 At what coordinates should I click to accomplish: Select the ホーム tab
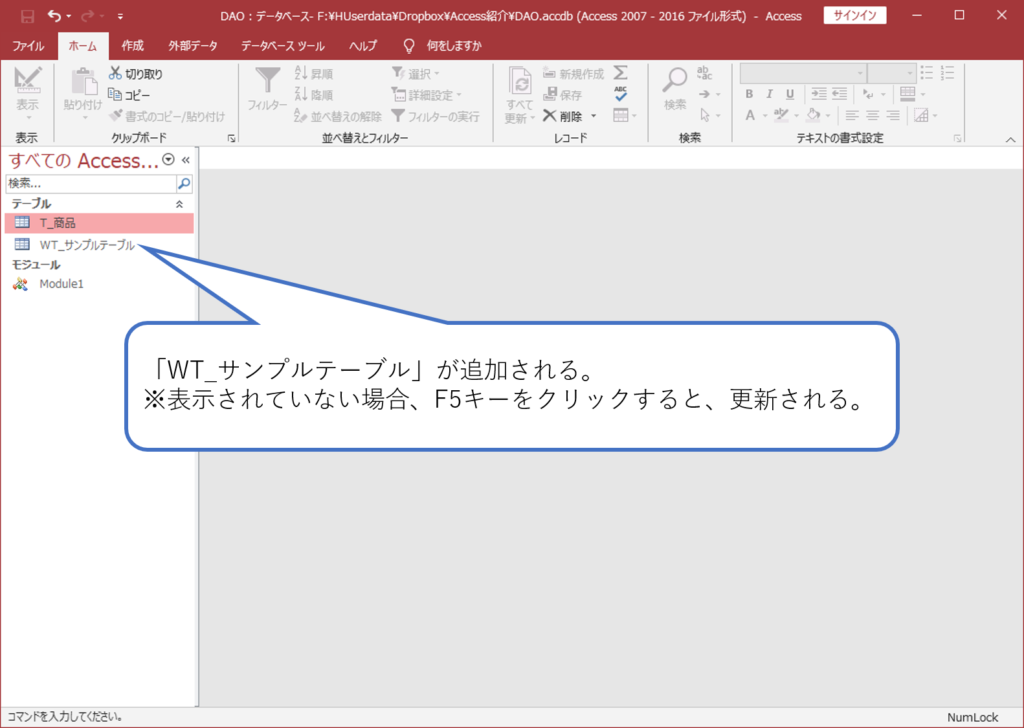[x=83, y=46]
